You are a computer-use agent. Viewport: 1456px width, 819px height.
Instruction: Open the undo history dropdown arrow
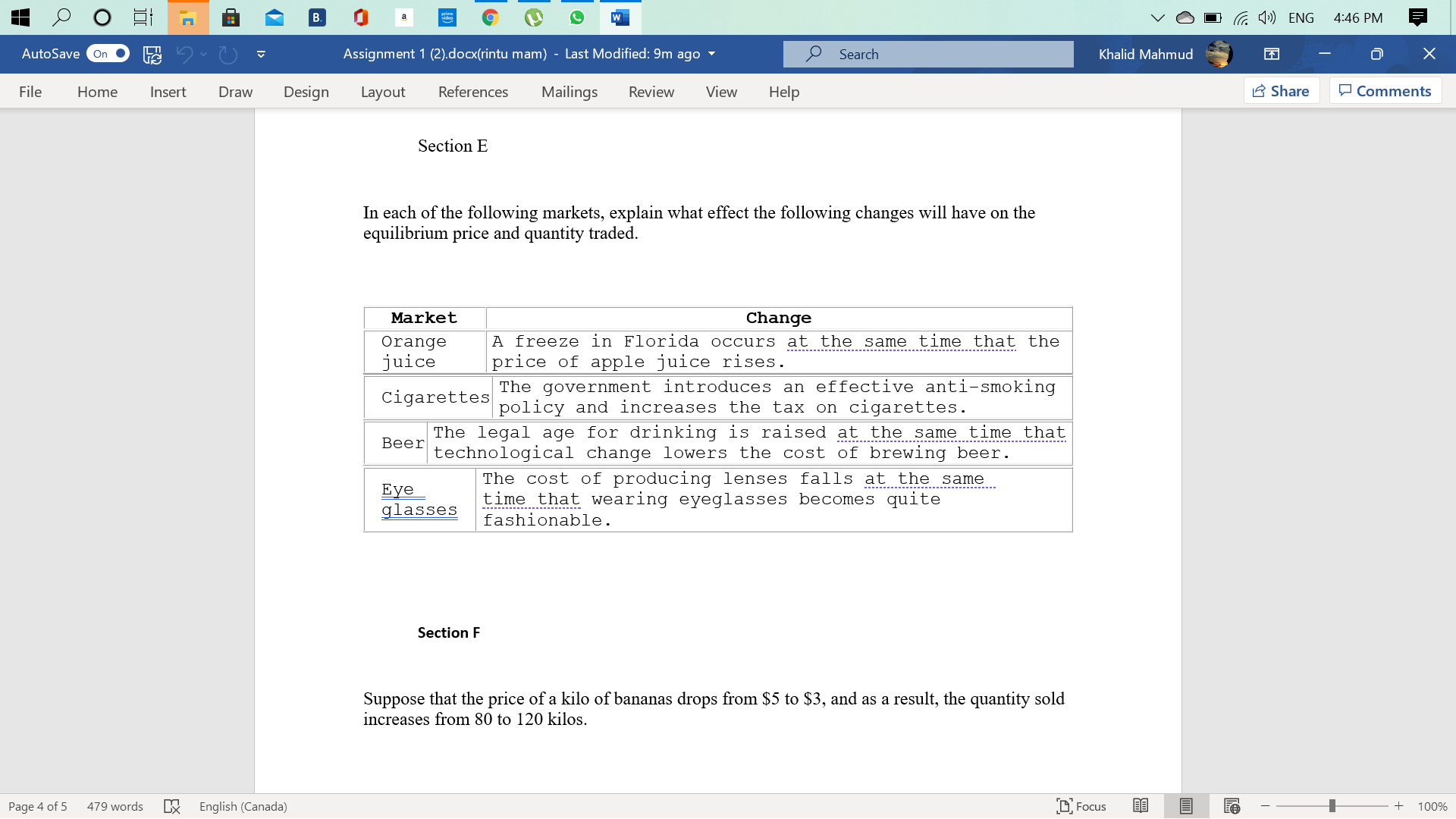(x=203, y=54)
